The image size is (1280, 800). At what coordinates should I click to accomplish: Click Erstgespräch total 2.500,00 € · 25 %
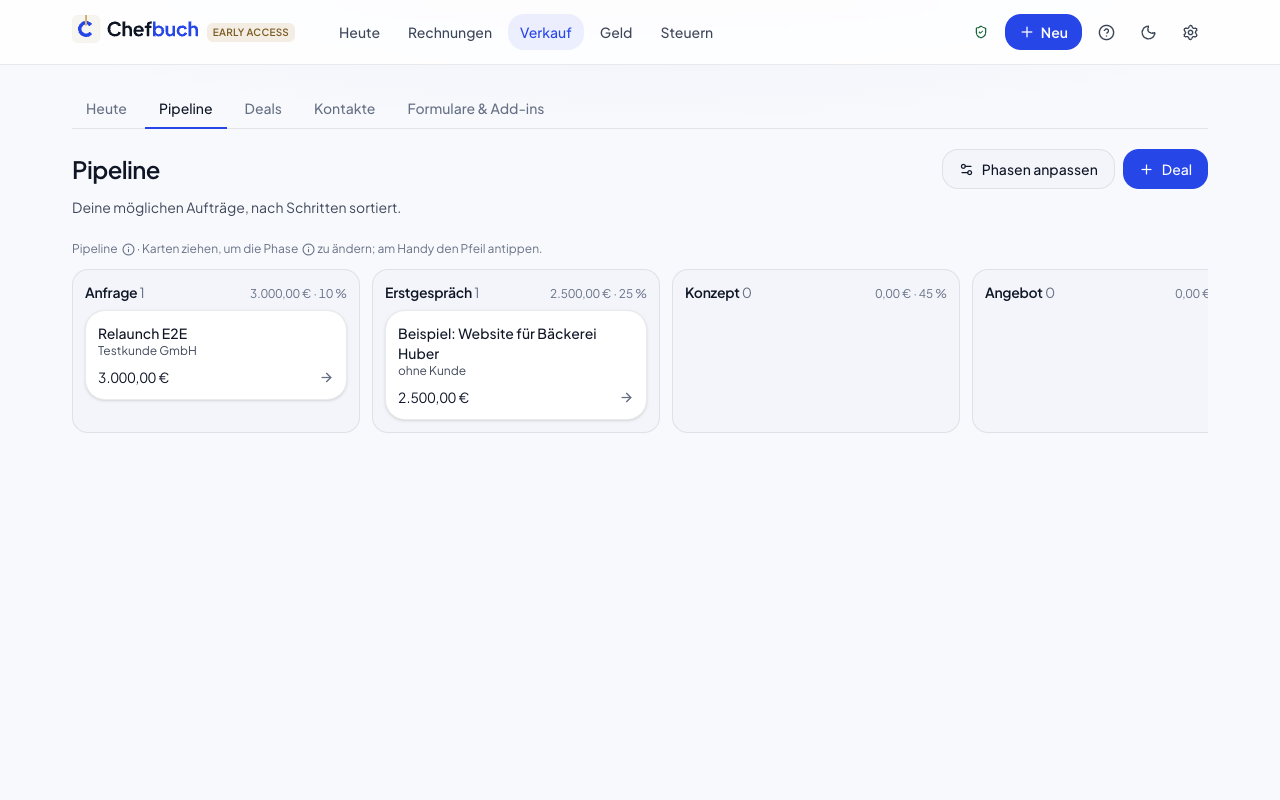pyautogui.click(x=598, y=293)
